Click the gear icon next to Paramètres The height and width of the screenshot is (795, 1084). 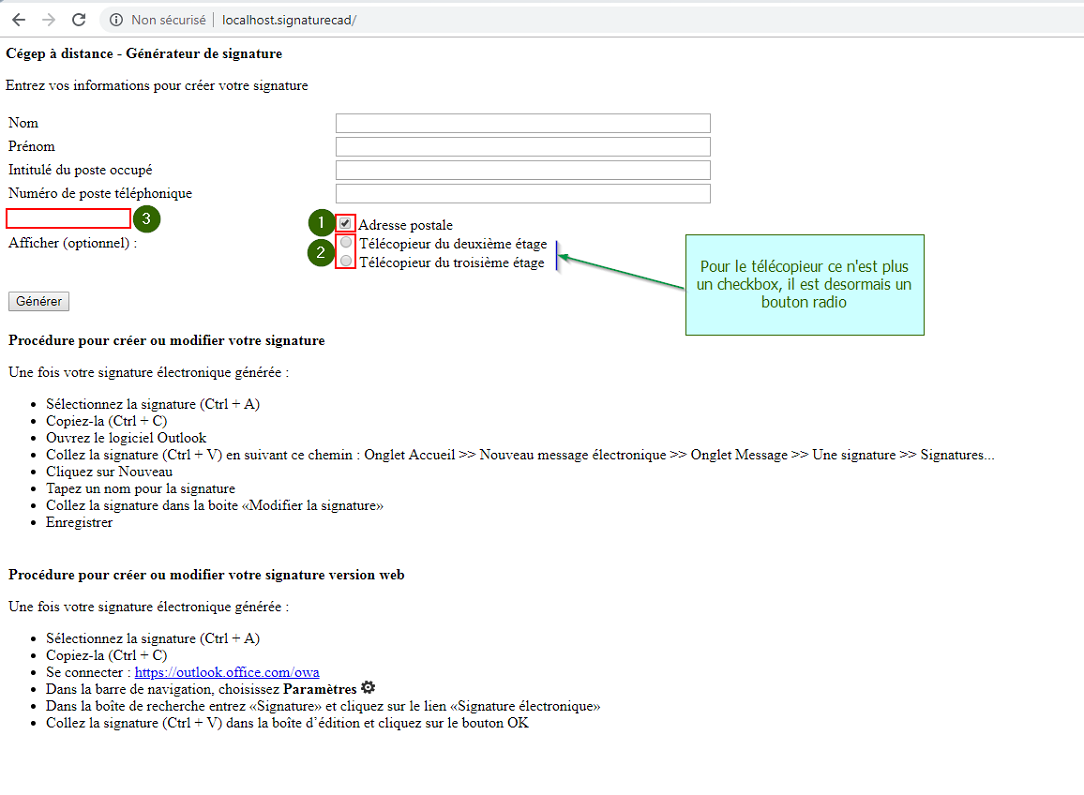click(x=368, y=688)
